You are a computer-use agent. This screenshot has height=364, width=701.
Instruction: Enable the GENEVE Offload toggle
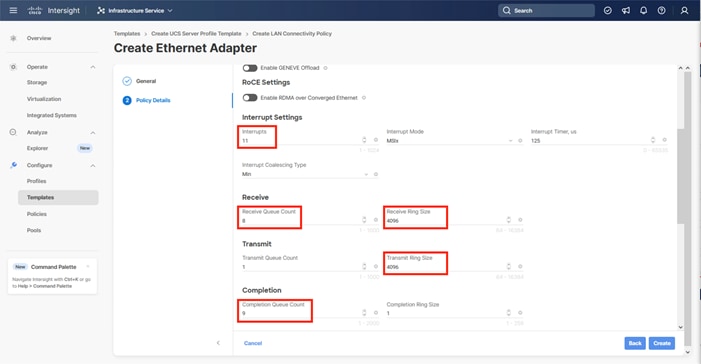250,68
